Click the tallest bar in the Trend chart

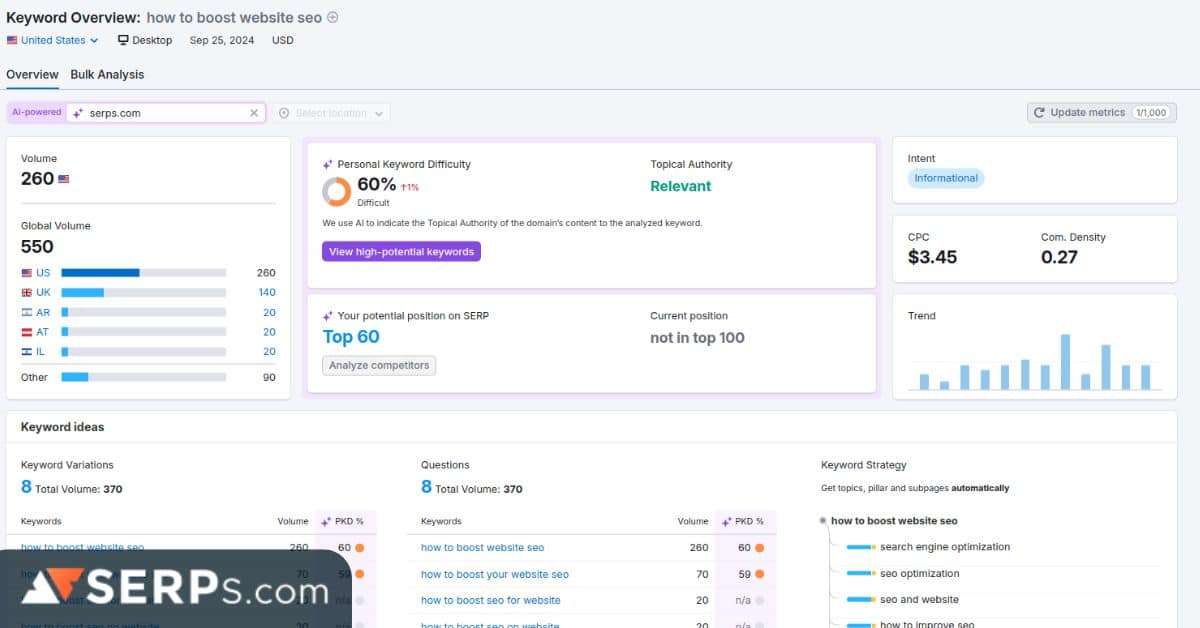click(x=1065, y=362)
